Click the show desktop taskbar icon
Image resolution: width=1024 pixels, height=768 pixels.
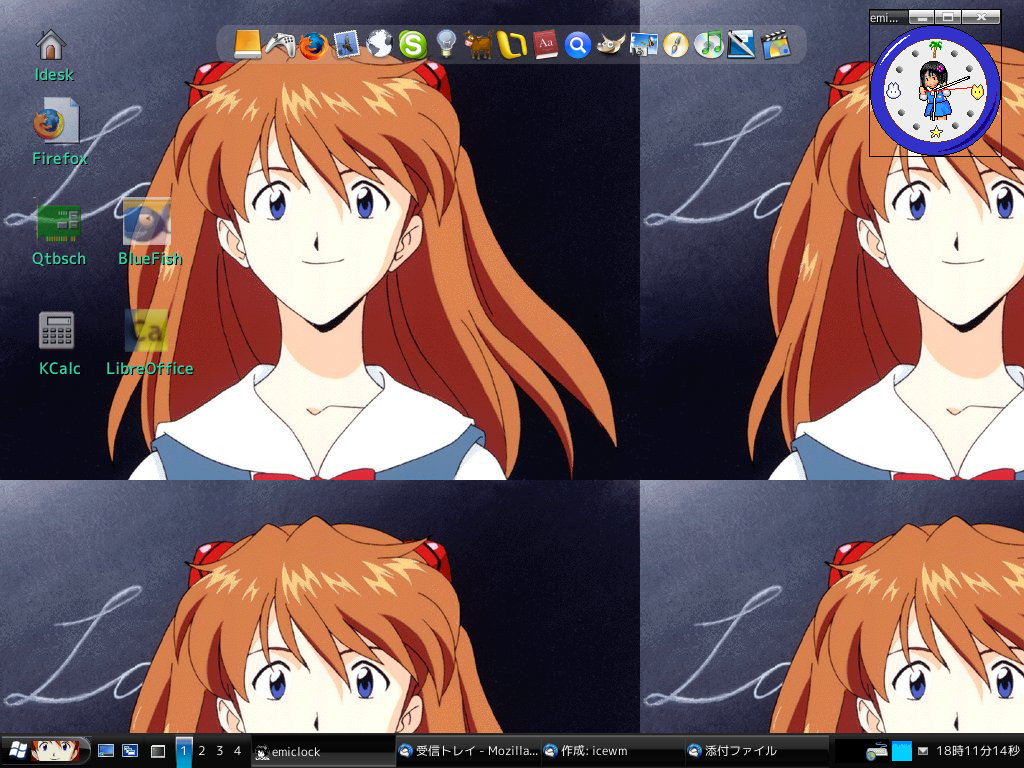[x=105, y=750]
